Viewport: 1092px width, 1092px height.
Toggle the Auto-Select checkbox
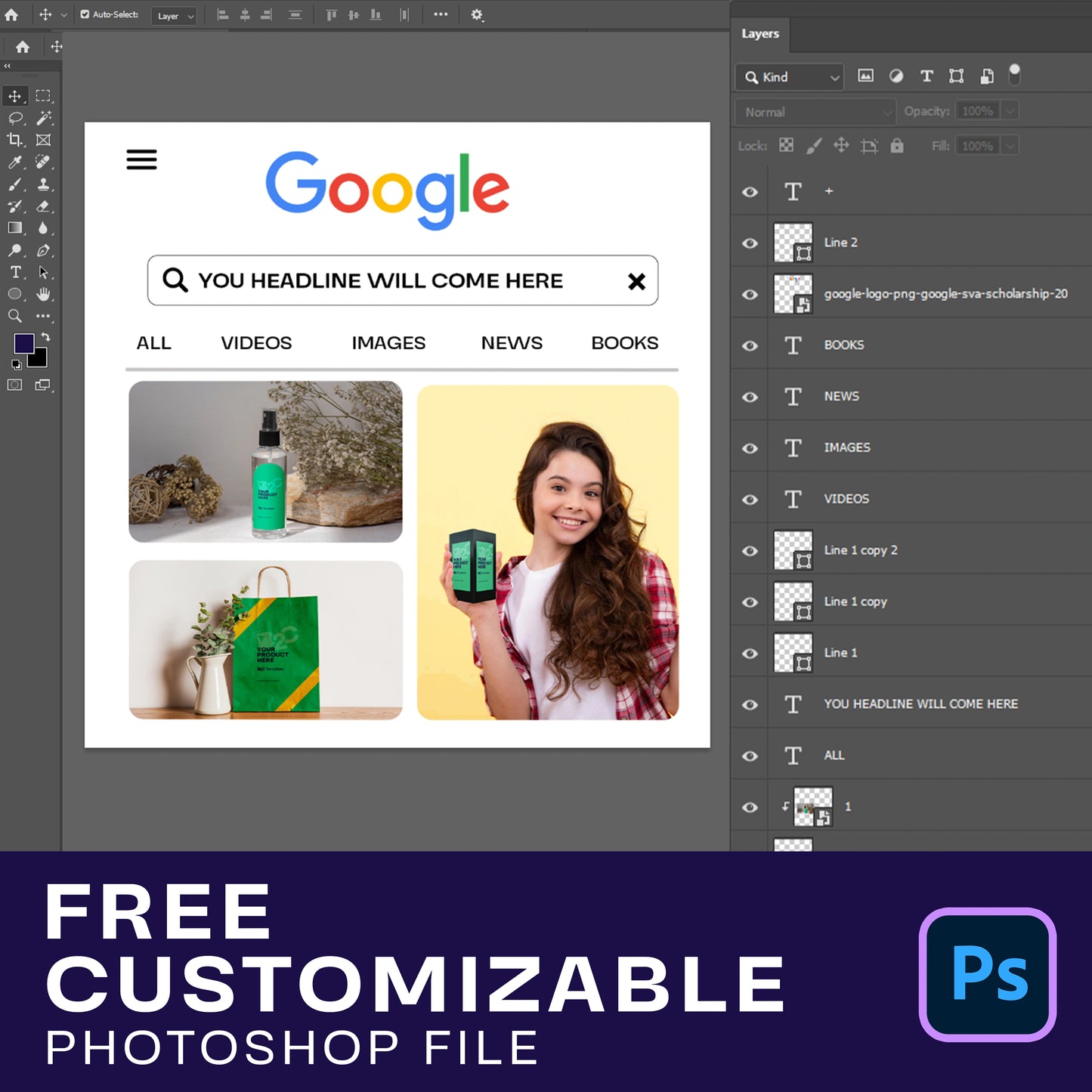click(85, 14)
